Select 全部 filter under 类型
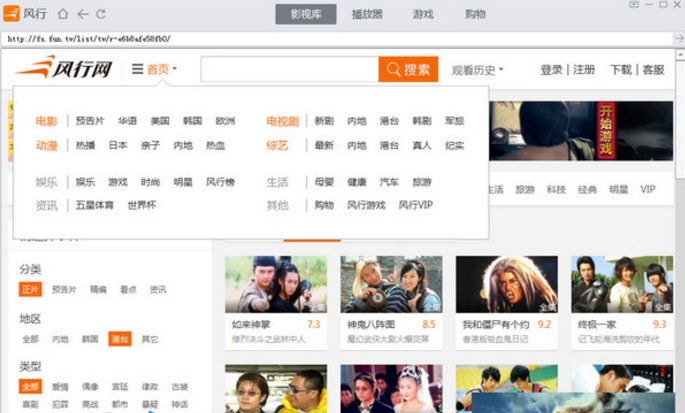 click(30, 387)
